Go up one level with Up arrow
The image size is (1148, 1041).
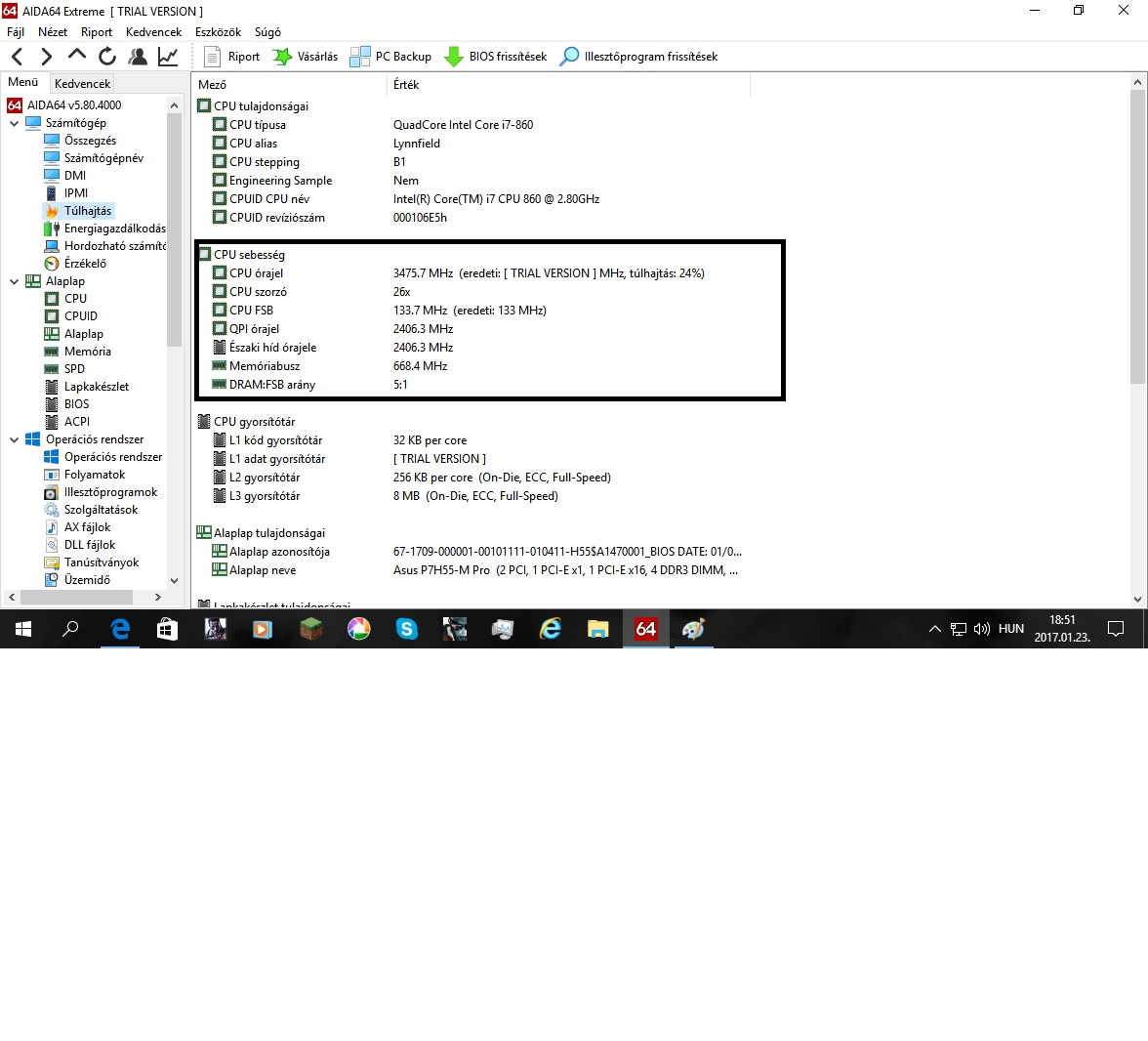77,55
